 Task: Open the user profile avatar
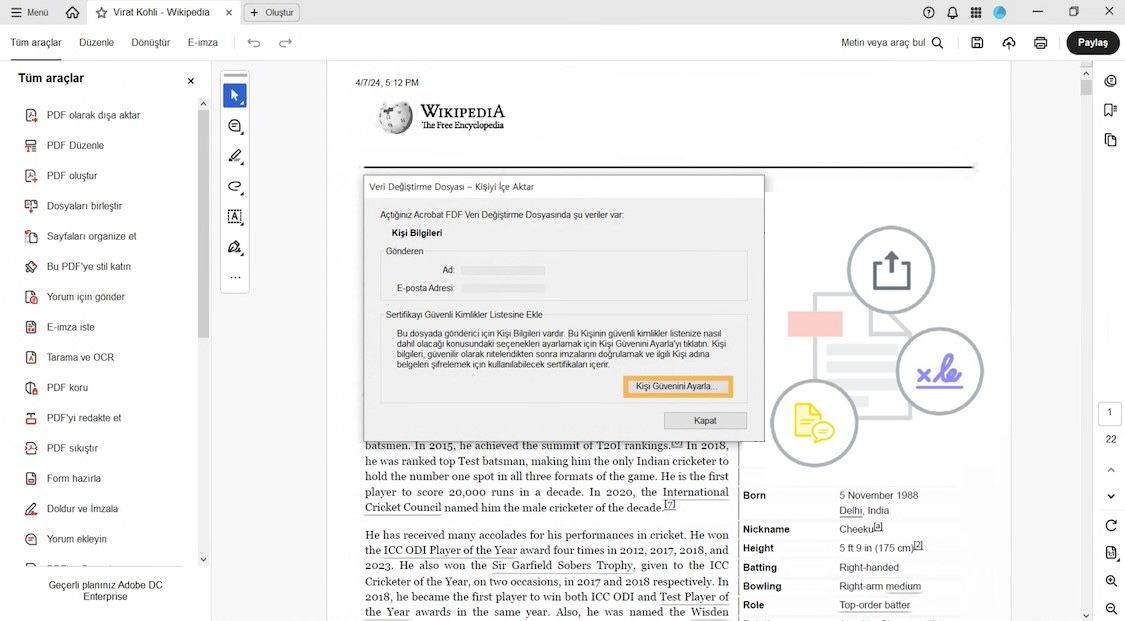[999, 12]
